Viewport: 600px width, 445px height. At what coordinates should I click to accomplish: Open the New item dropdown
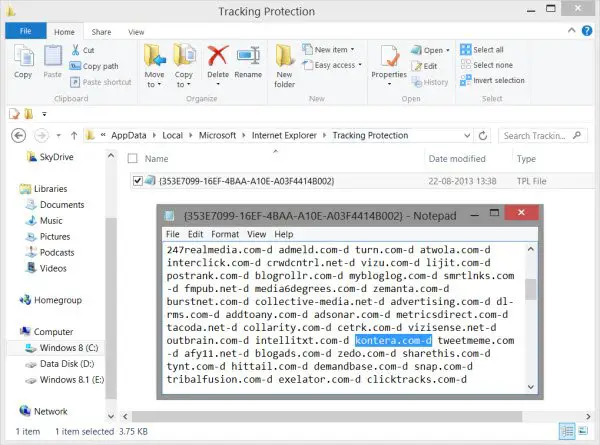[x=328, y=49]
